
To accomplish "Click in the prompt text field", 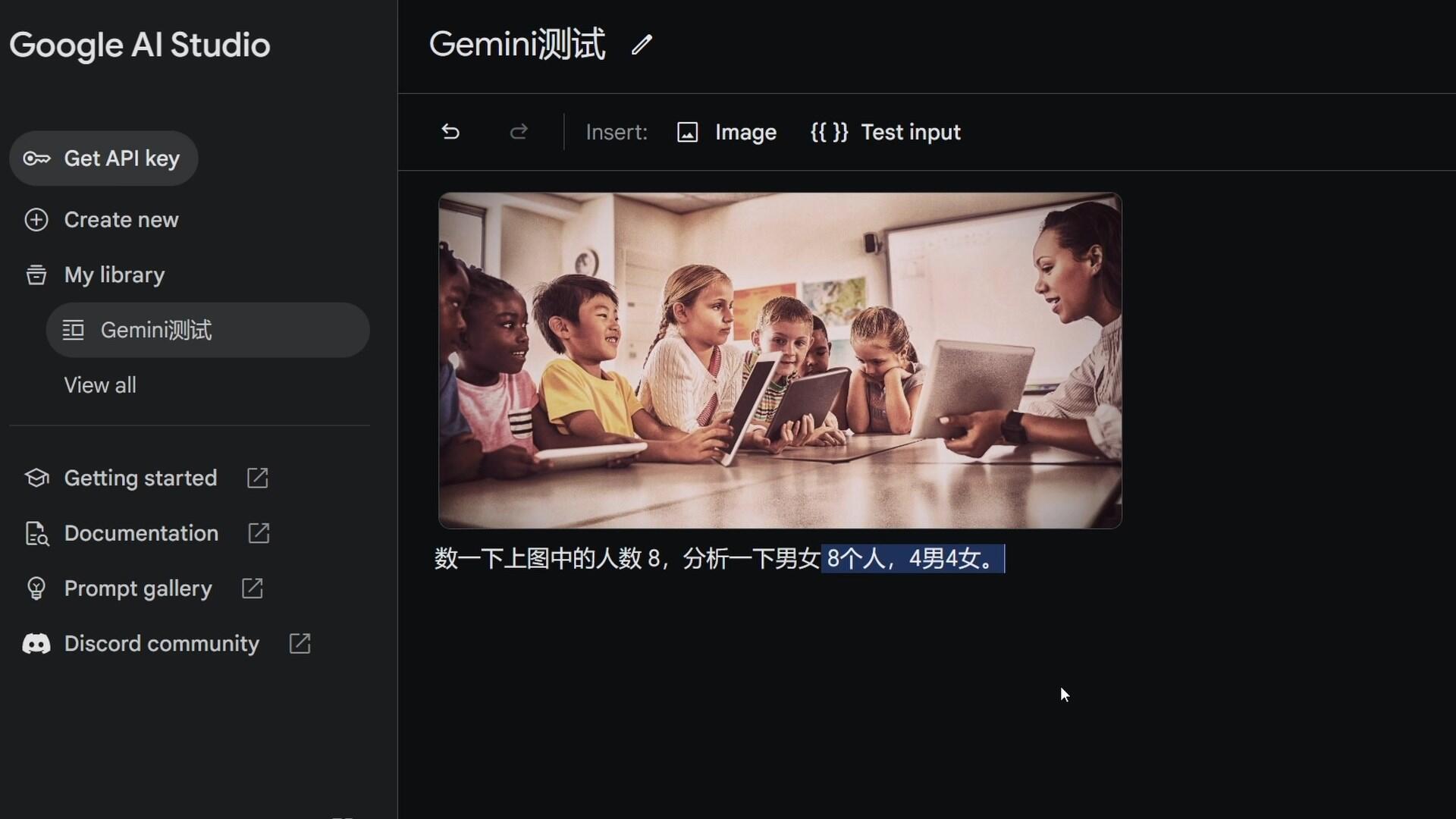I will point(720,559).
